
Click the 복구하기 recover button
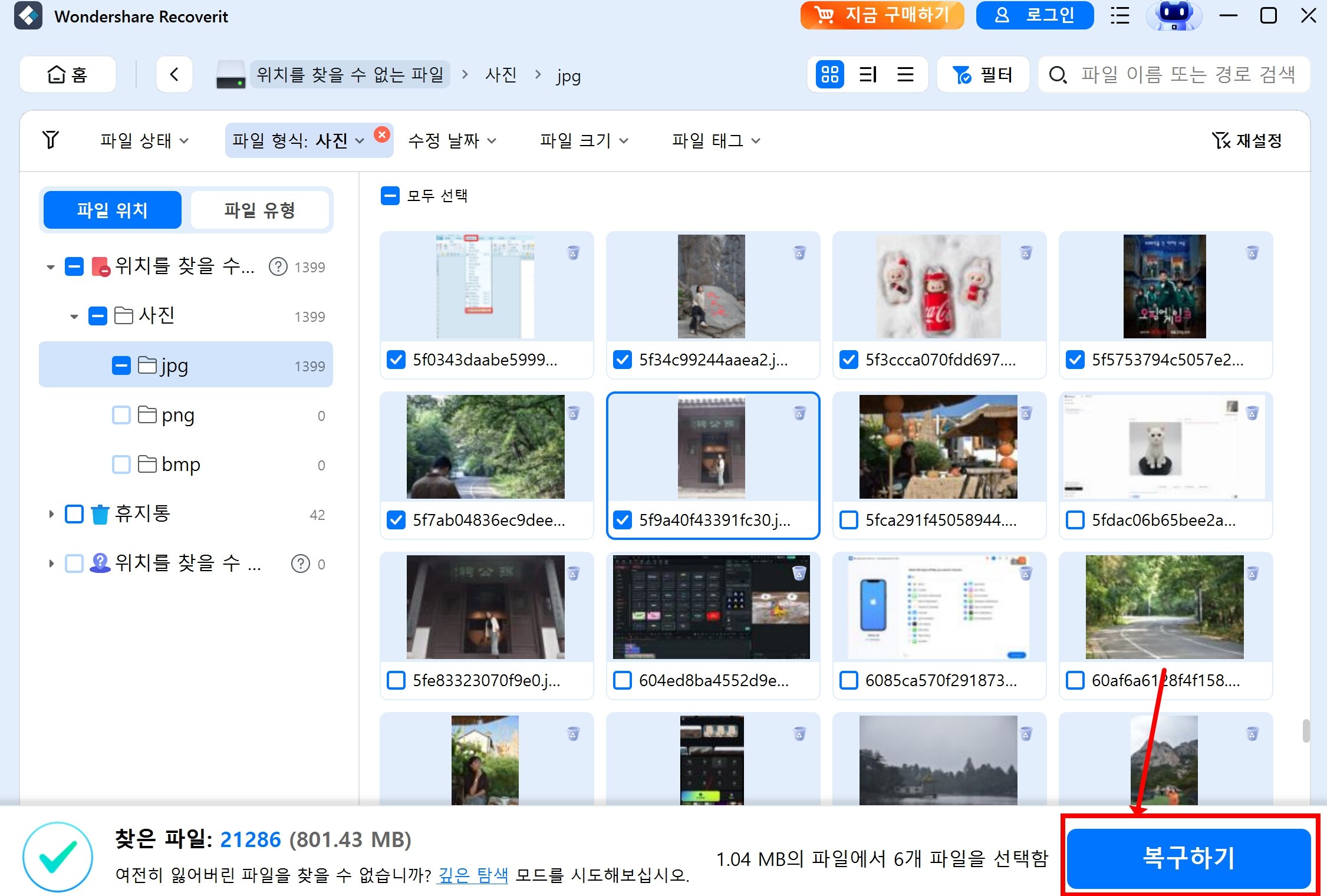tap(1188, 858)
